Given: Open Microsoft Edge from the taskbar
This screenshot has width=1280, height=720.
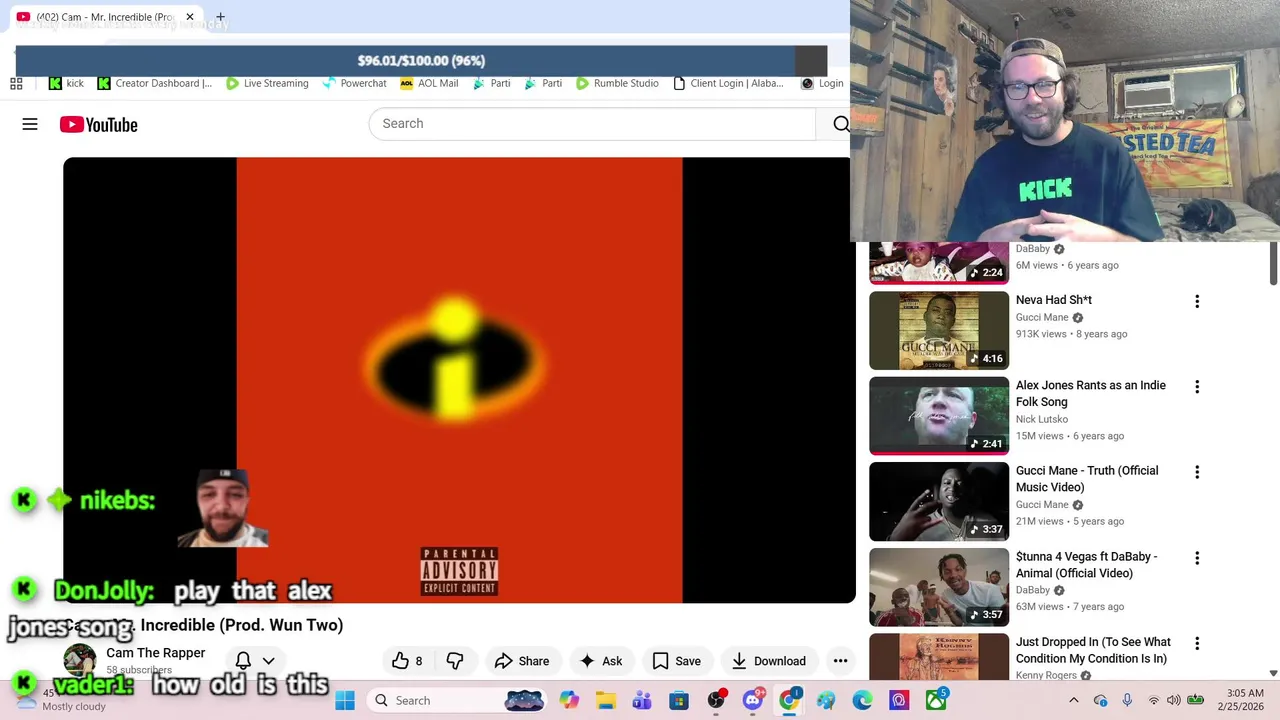Looking at the screenshot, I should pos(862,700).
